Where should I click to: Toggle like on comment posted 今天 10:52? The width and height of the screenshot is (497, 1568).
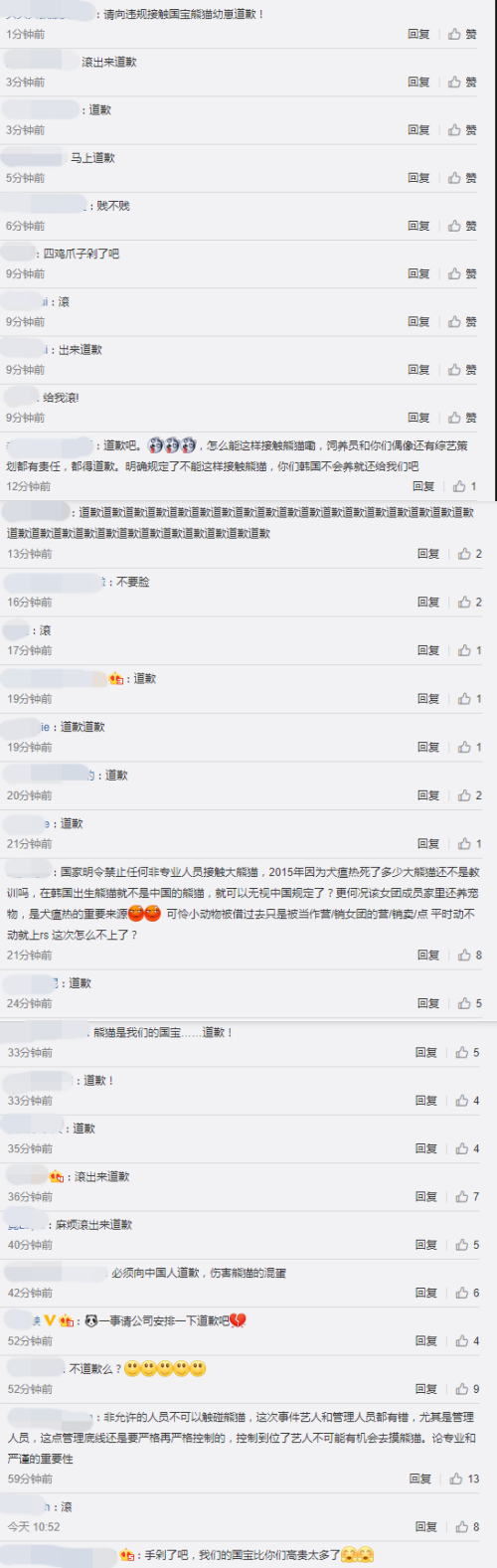click(x=467, y=1526)
